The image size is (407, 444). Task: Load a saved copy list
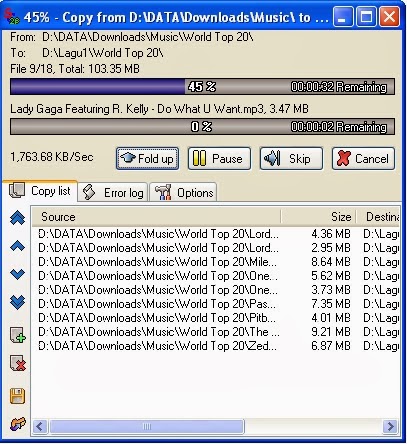[x=18, y=424]
